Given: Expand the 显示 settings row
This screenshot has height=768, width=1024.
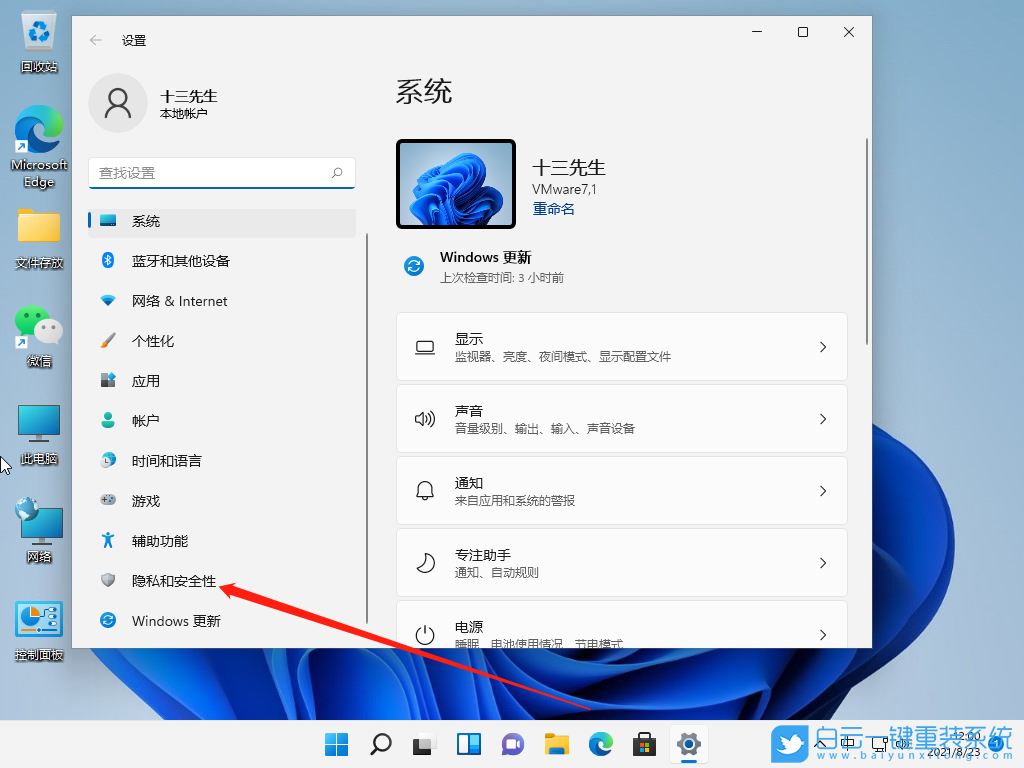Looking at the screenshot, I should pyautogui.click(x=622, y=346).
